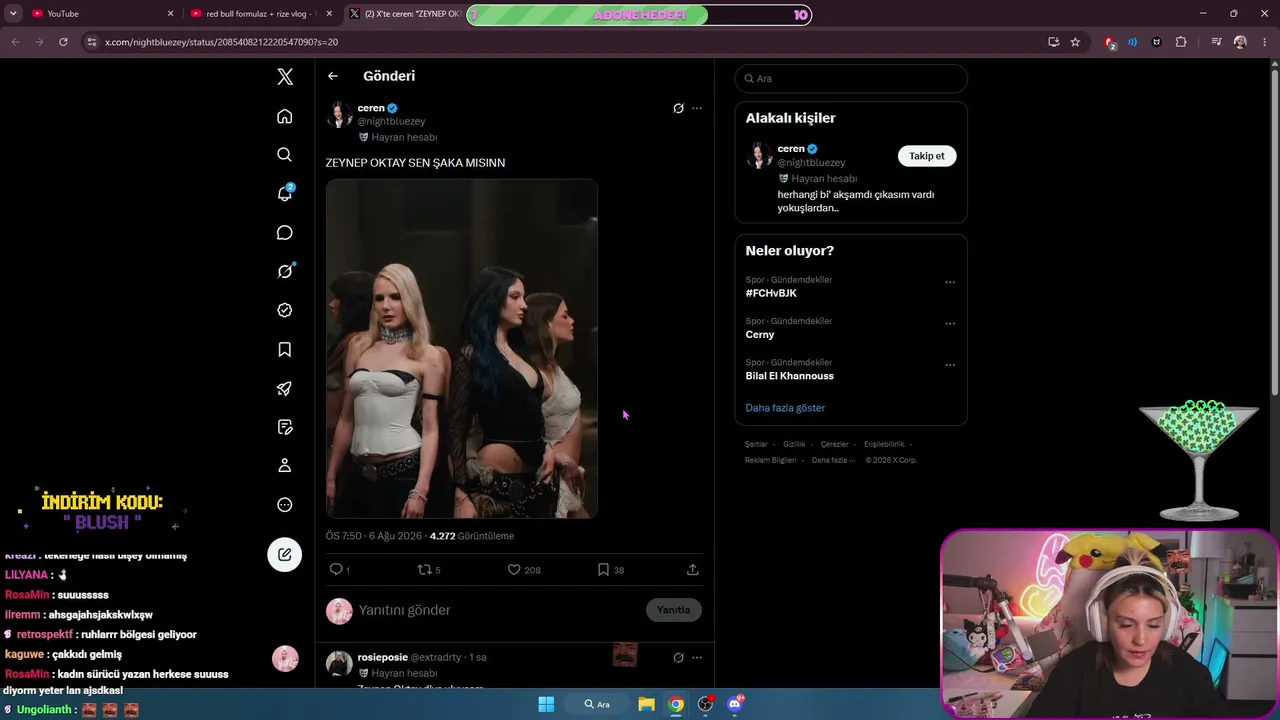
Task: Open the Windows Start menu
Action: [546, 704]
